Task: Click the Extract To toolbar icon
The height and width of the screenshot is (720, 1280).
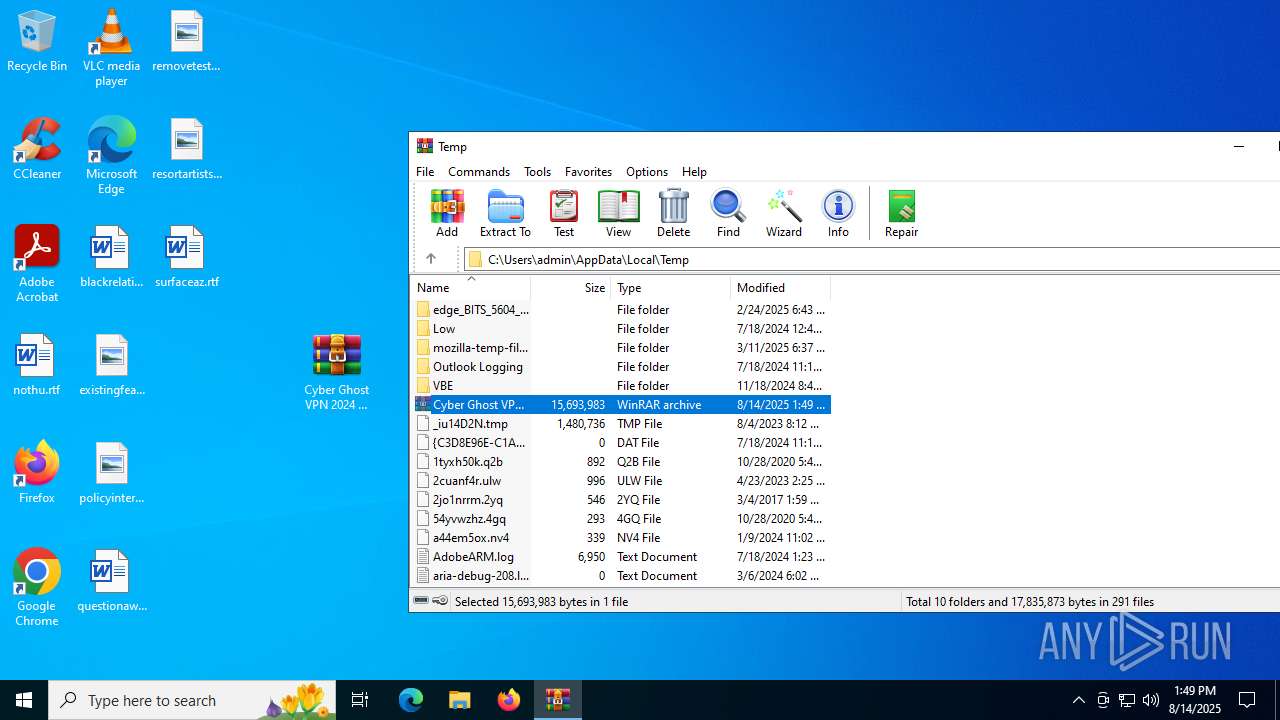Action: [505, 214]
